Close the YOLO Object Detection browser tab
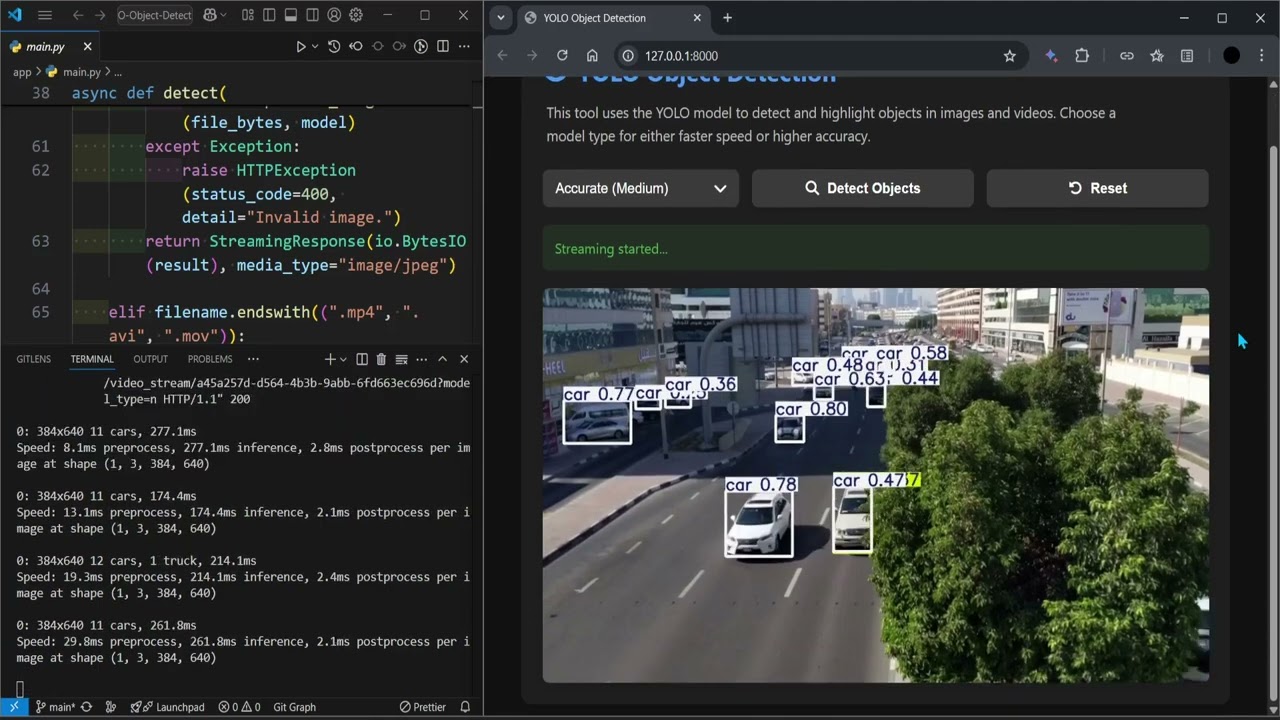This screenshot has height=720, width=1280. tap(697, 18)
